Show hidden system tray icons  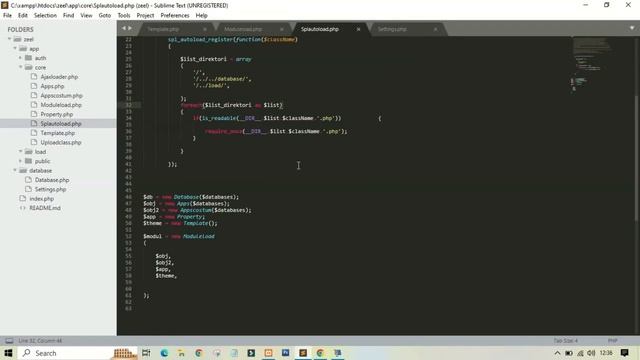pyautogui.click(x=557, y=353)
